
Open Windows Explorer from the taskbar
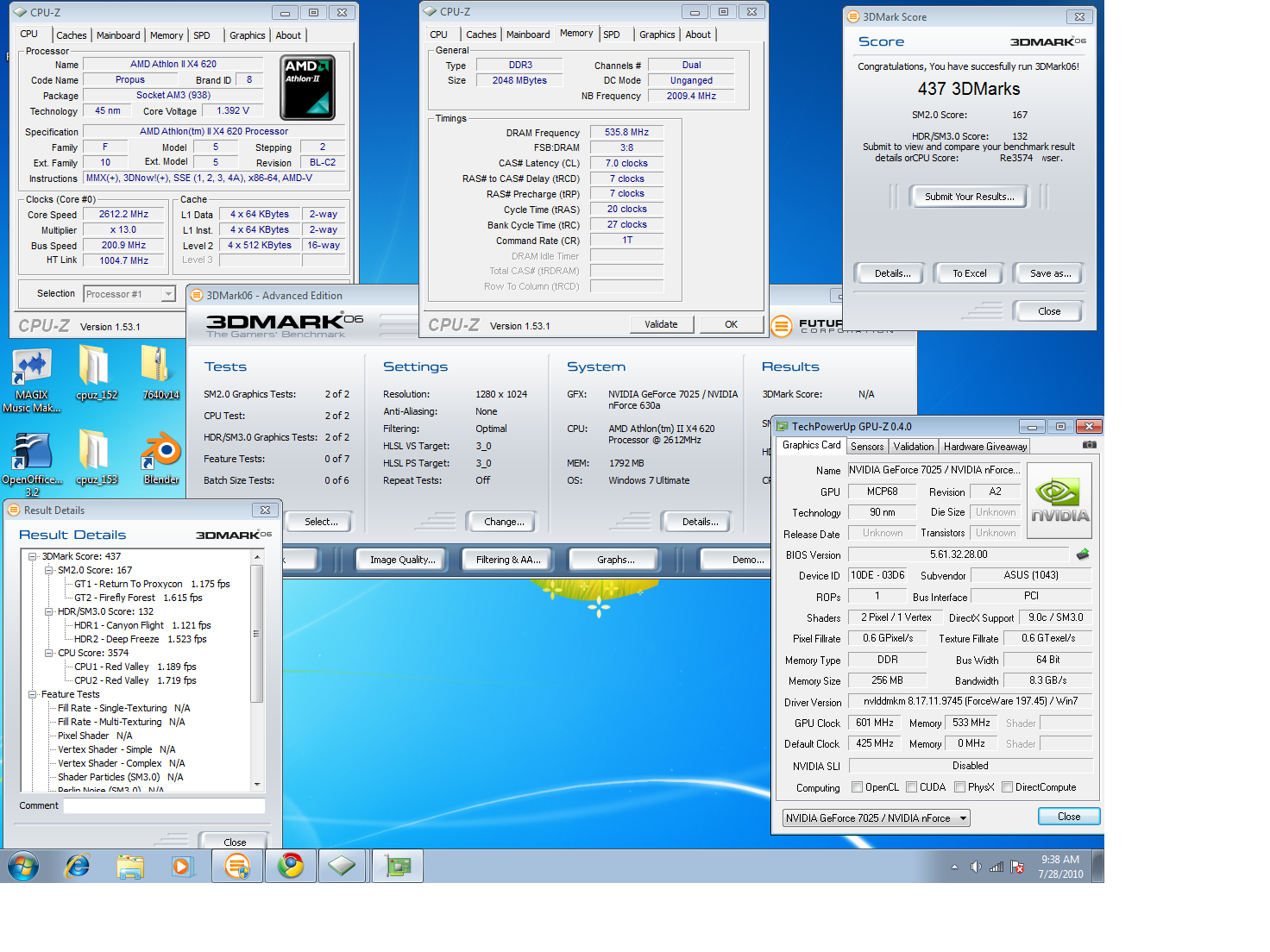(x=130, y=866)
